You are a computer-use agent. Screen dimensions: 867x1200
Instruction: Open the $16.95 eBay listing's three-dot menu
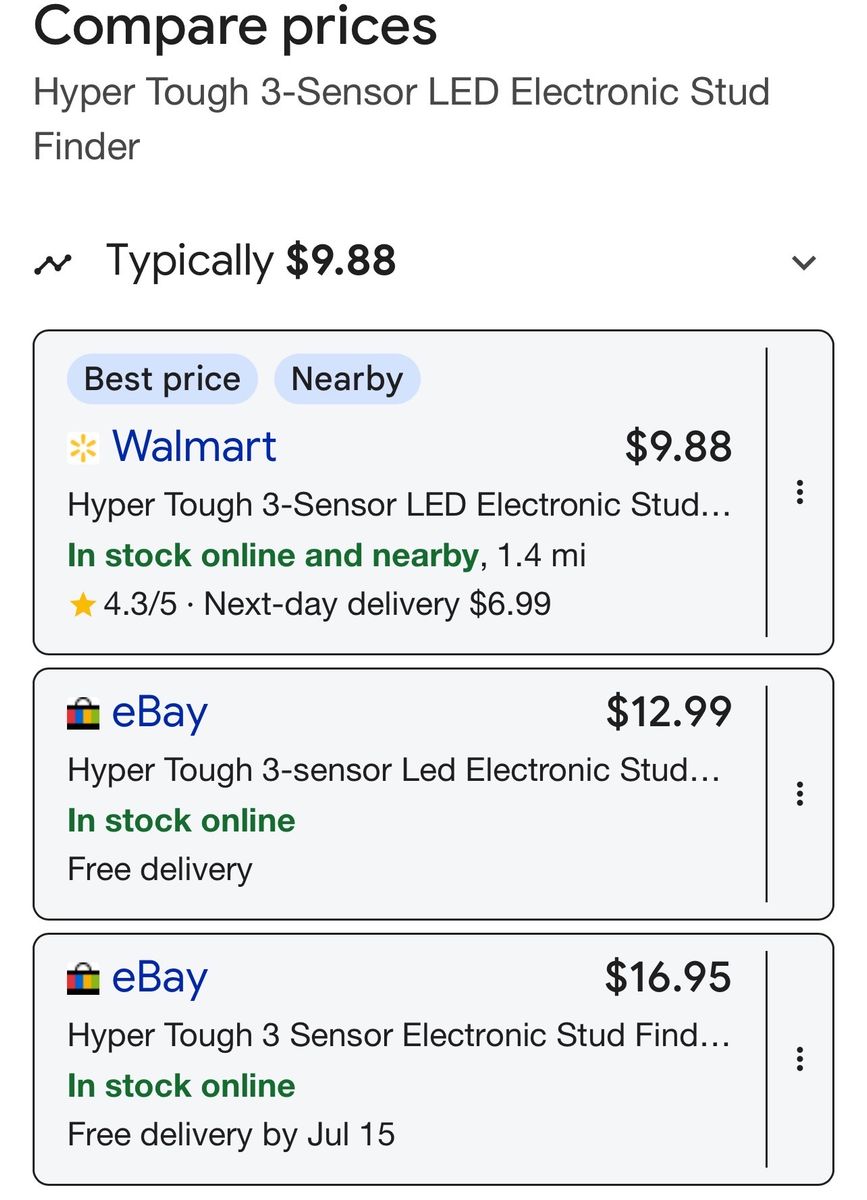point(799,1059)
